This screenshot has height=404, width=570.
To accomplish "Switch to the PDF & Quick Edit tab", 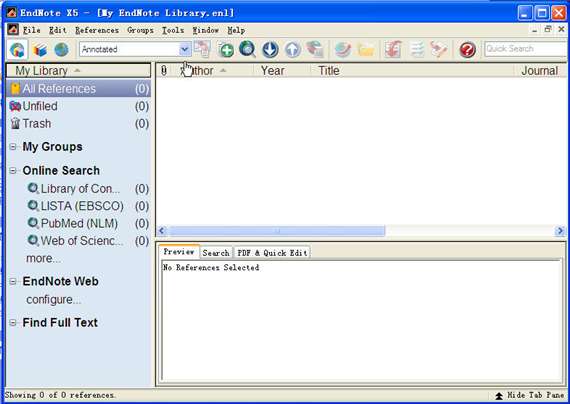I will tap(272, 252).
